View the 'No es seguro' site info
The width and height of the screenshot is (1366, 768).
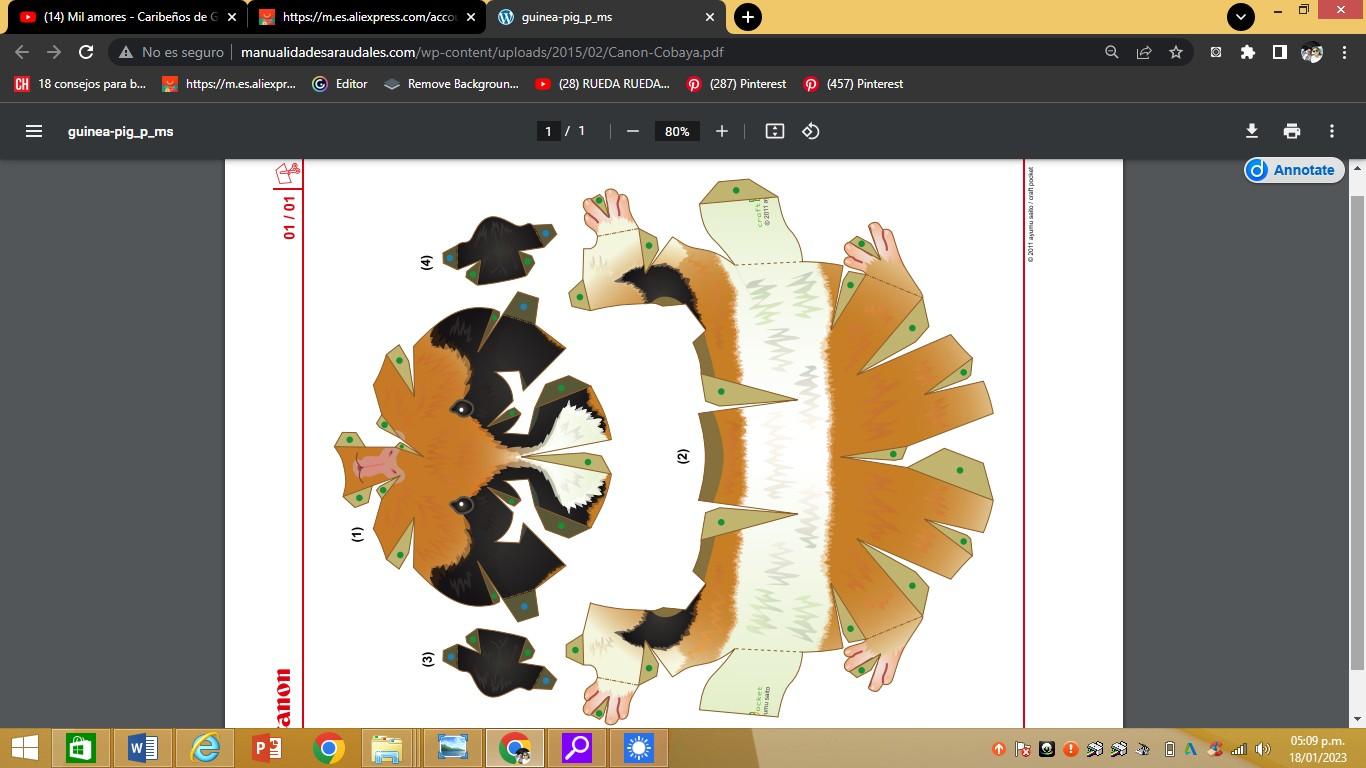[x=171, y=52]
